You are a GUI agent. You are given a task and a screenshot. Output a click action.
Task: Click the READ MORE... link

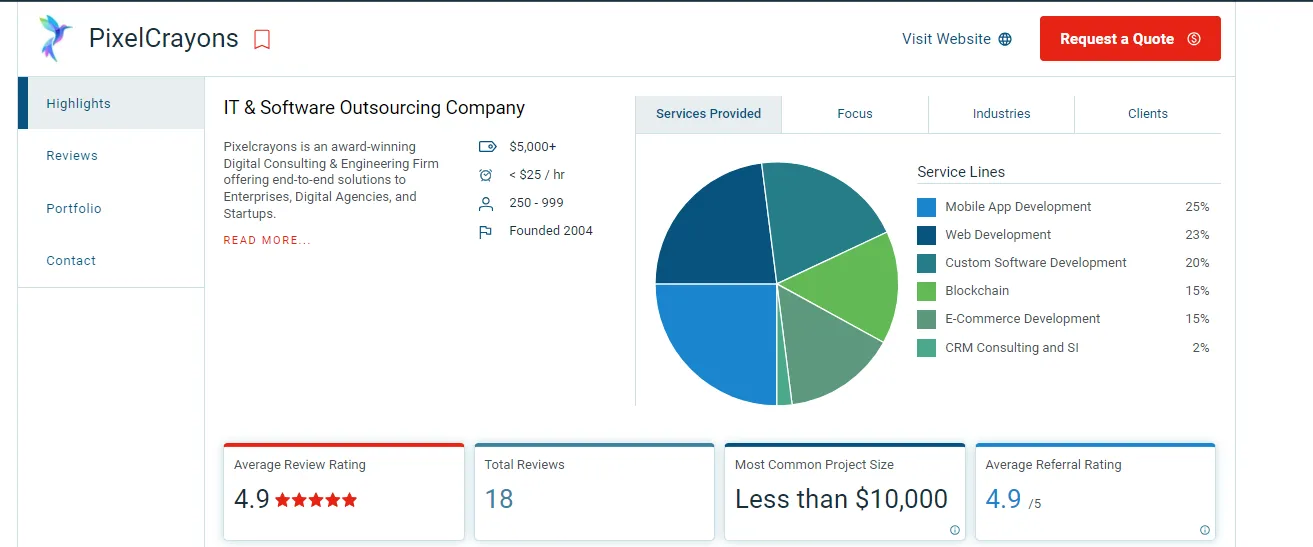tap(267, 241)
